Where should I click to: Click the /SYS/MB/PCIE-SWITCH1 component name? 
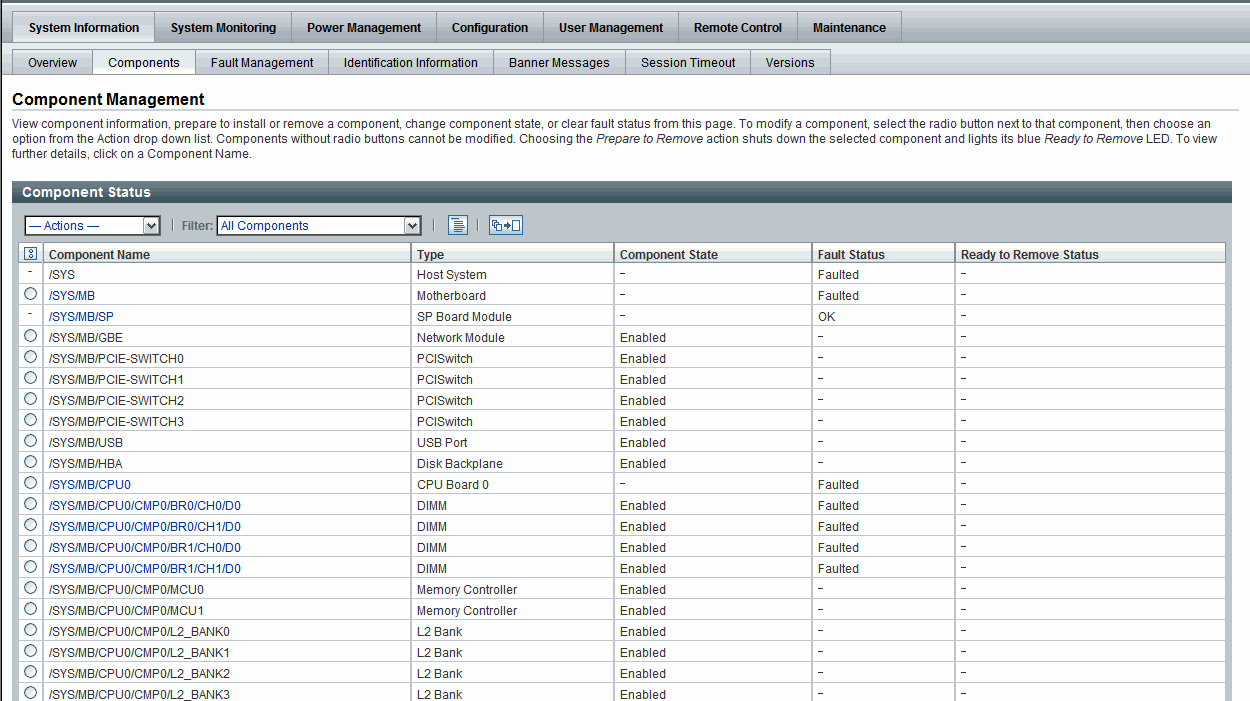click(x=116, y=380)
